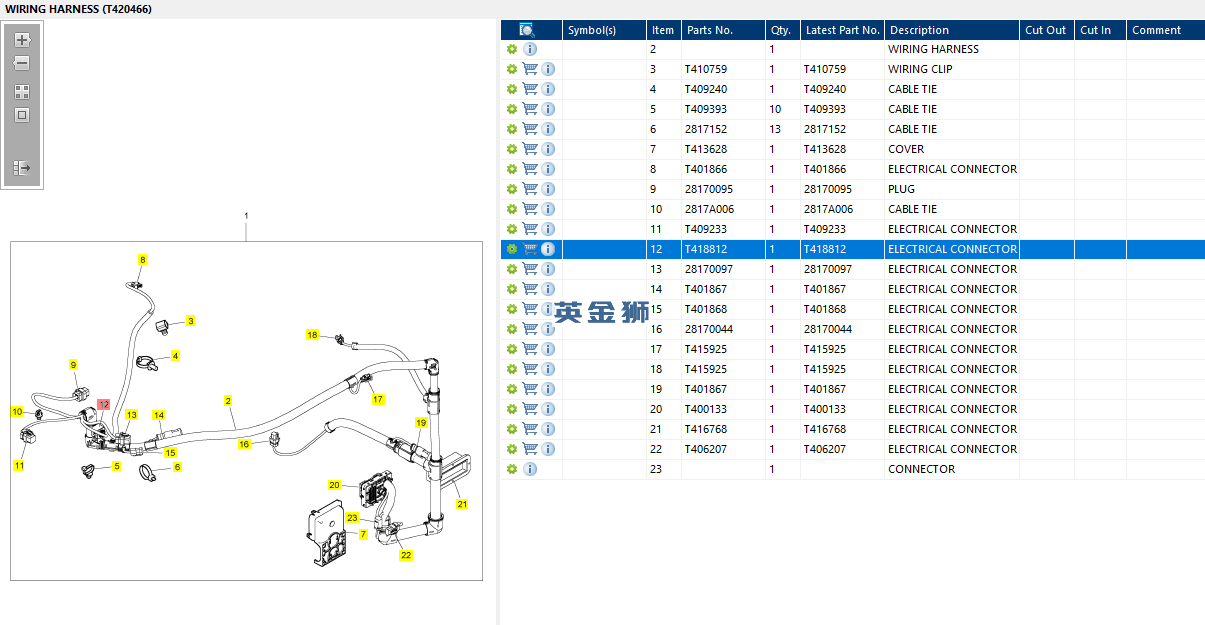Select callout 7 in the diagram

pos(363,535)
